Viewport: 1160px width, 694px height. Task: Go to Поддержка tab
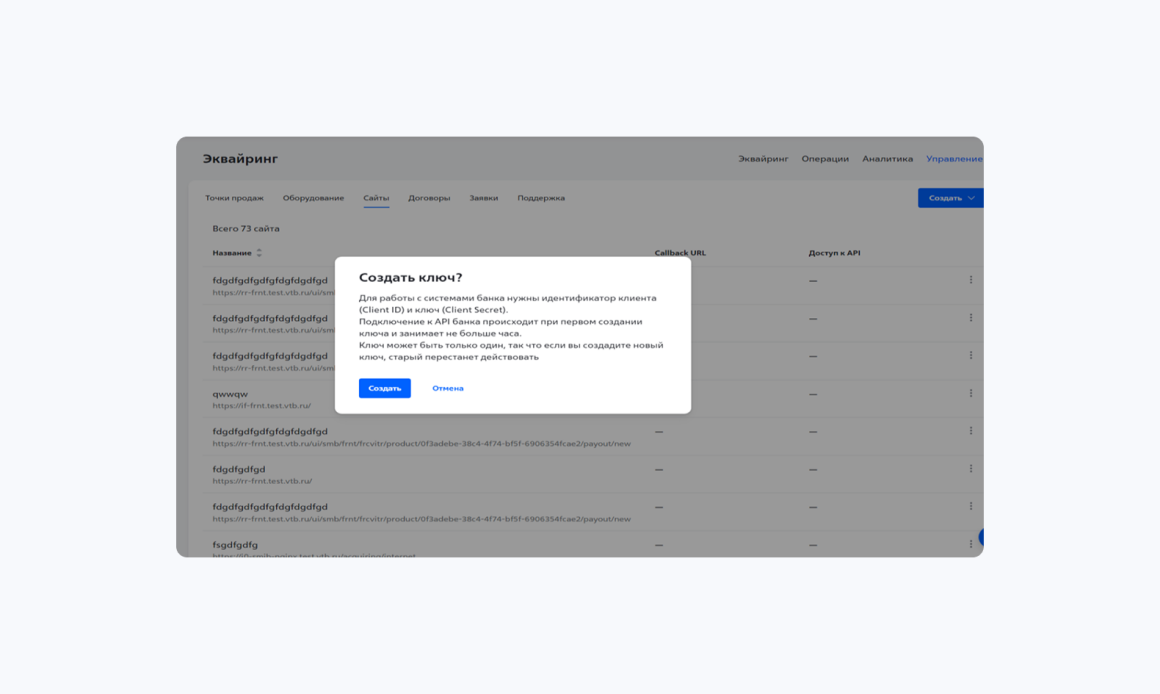(x=541, y=198)
